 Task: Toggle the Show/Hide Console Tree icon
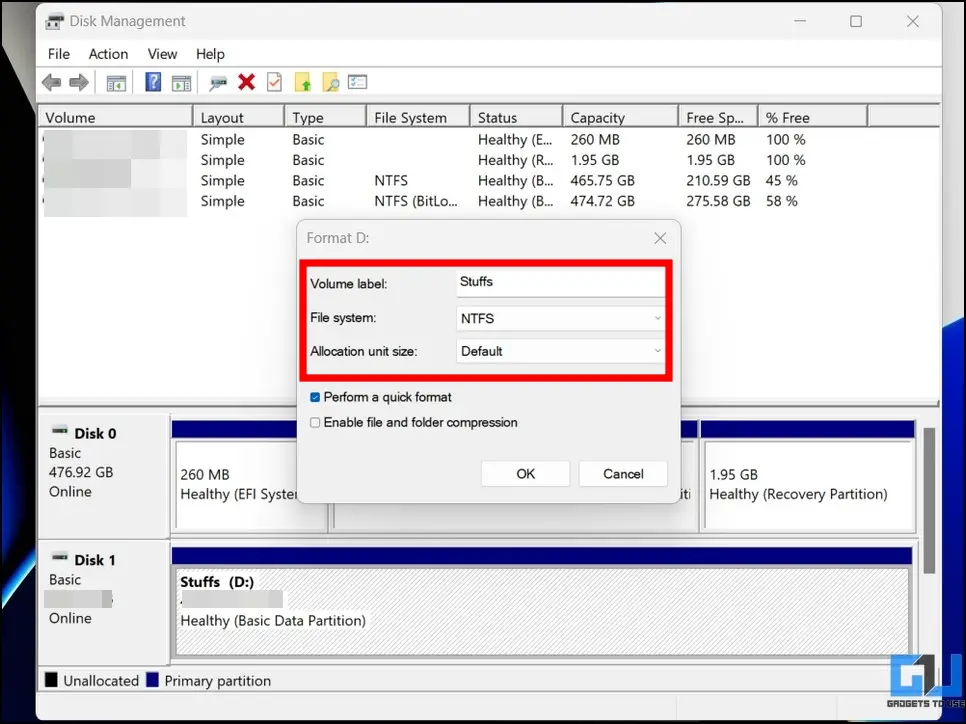116,83
